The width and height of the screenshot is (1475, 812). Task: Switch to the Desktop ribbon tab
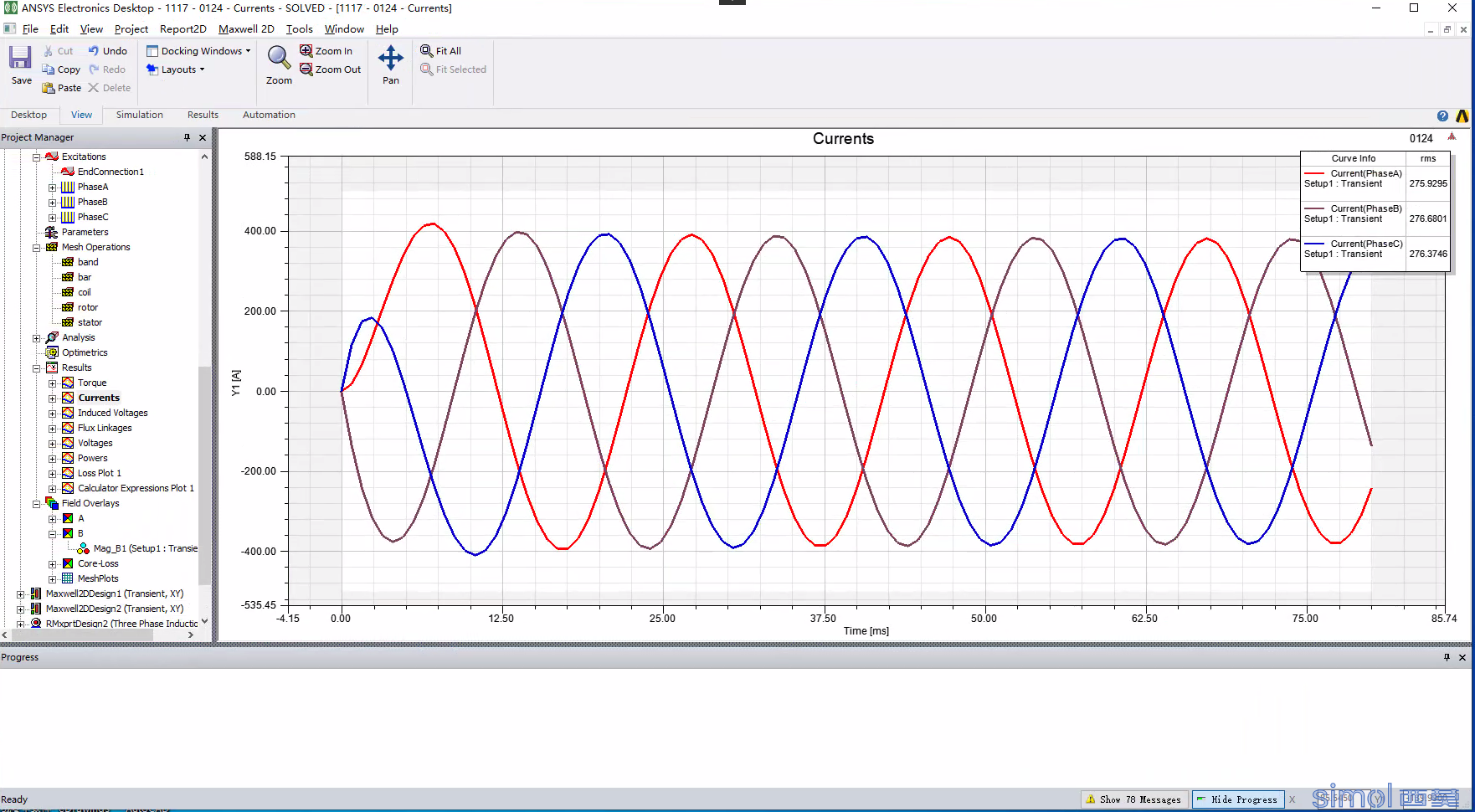(x=28, y=115)
